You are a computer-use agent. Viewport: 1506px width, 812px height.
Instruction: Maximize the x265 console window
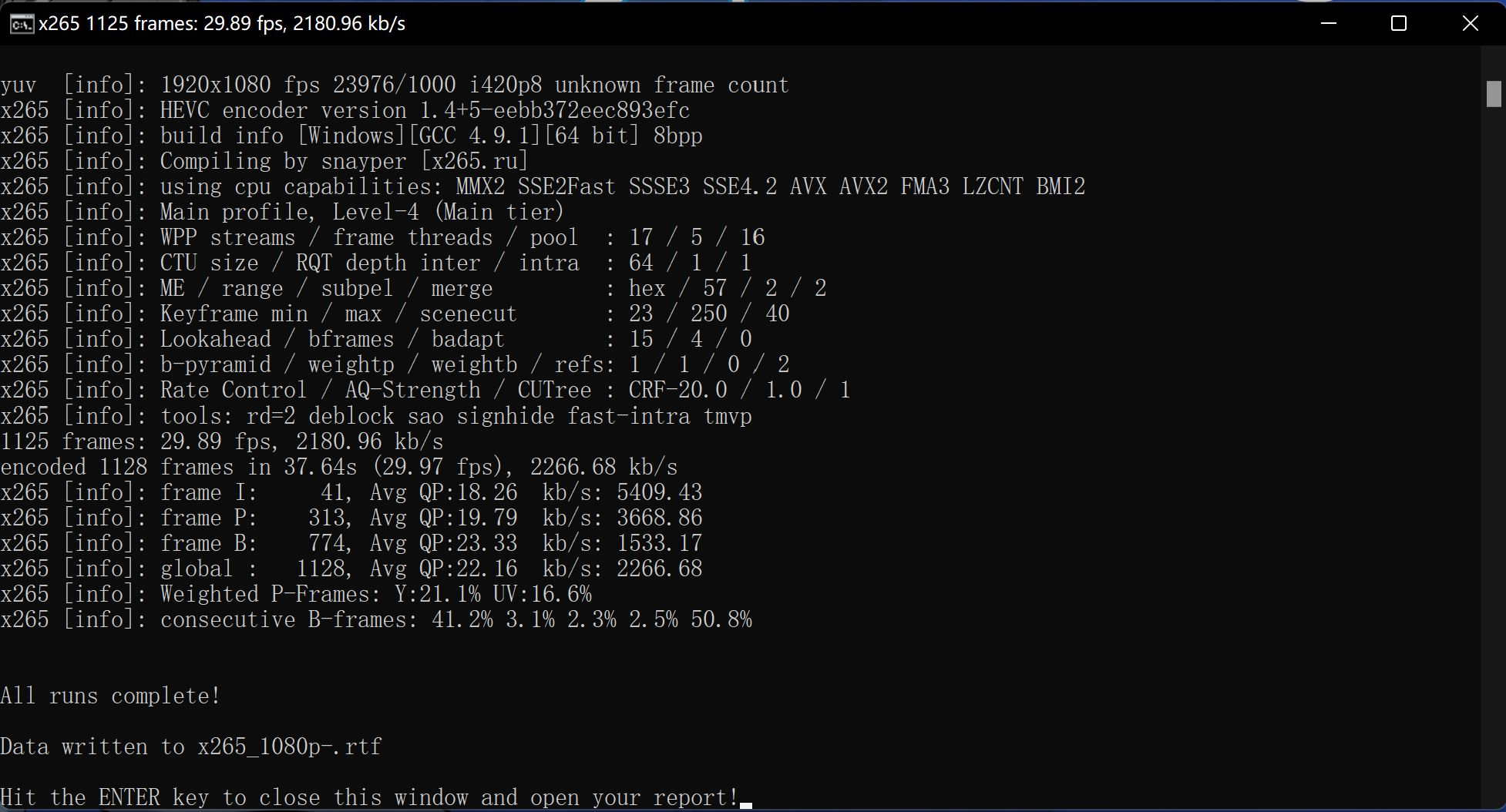pyautogui.click(x=1398, y=24)
